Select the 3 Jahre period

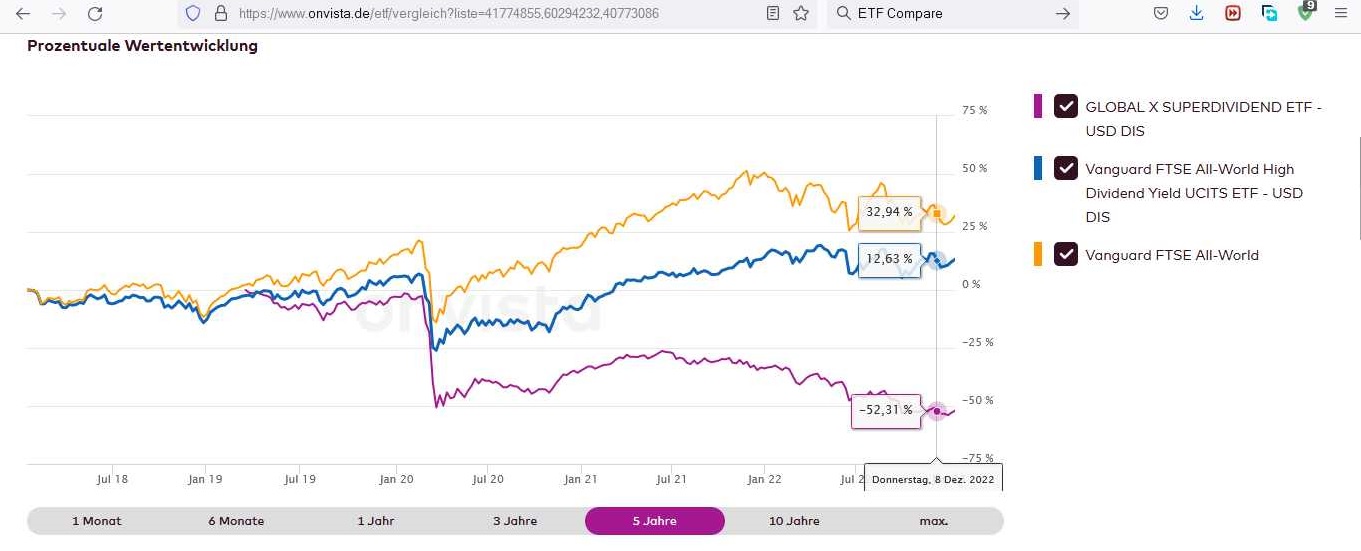point(516,521)
